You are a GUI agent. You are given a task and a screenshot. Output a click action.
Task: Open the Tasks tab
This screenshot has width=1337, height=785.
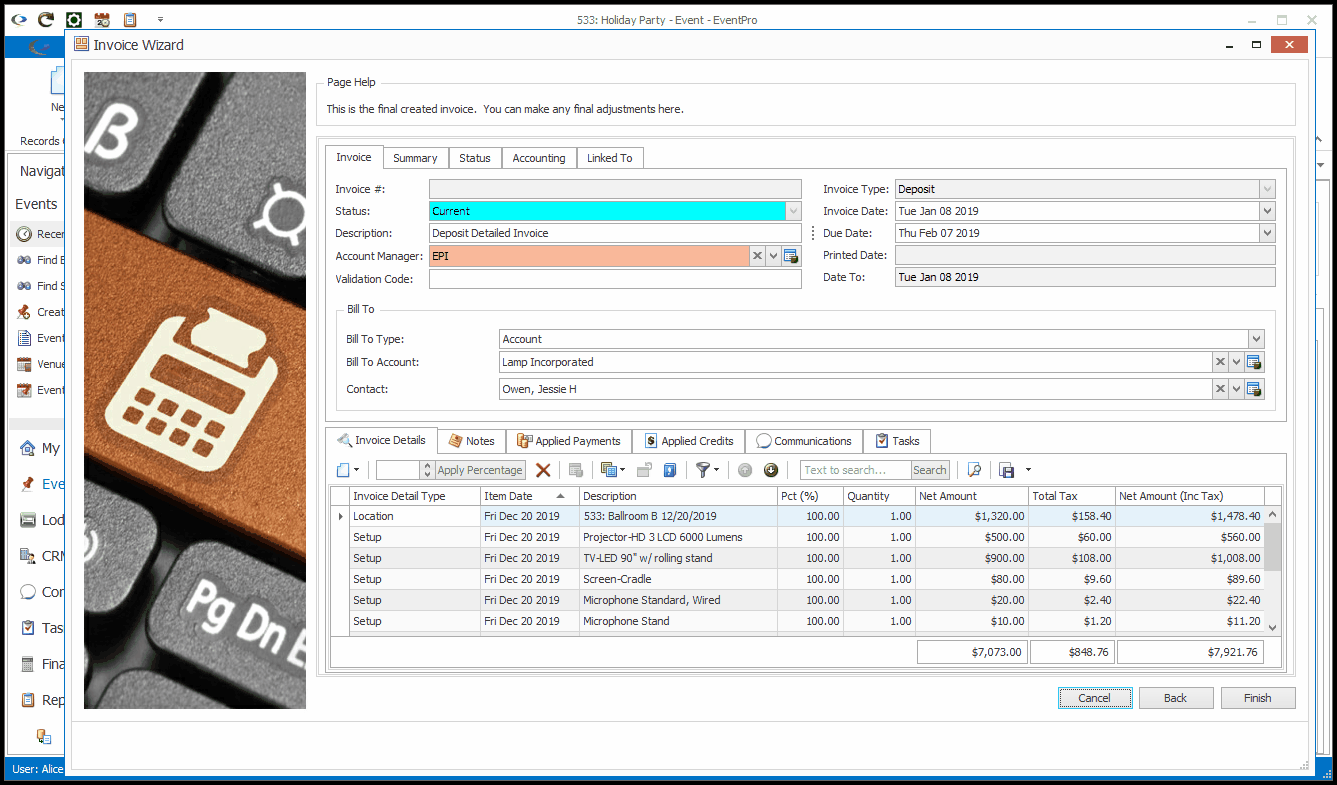pos(897,441)
